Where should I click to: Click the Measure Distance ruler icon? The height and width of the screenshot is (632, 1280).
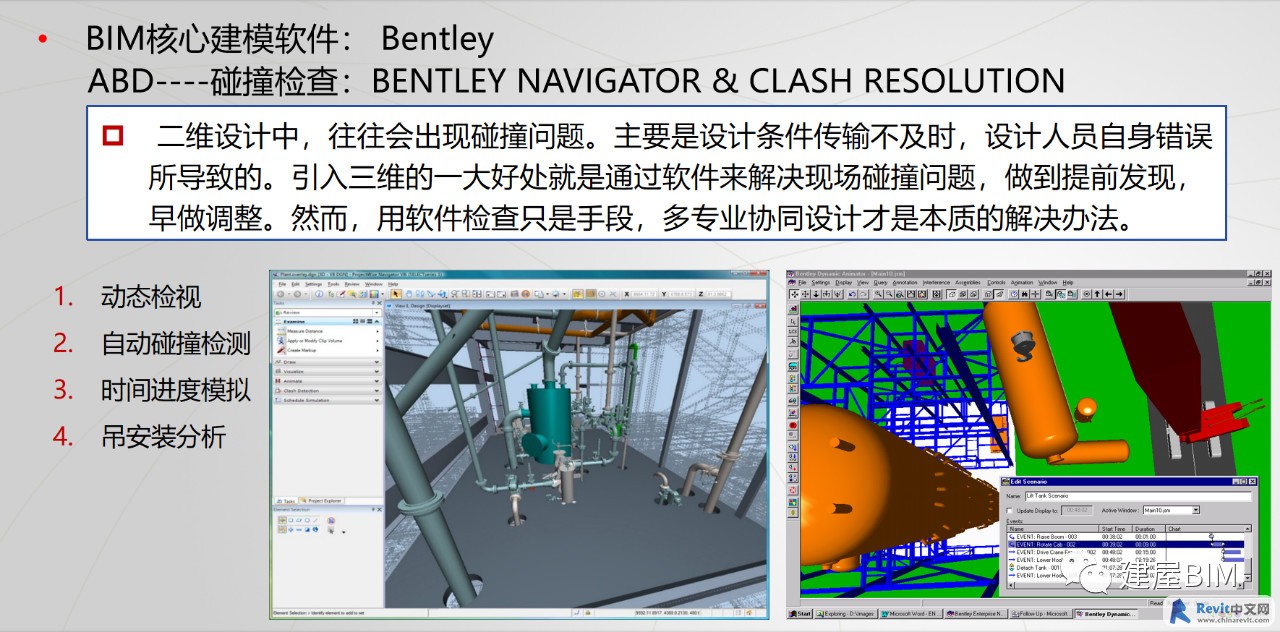coord(281,331)
